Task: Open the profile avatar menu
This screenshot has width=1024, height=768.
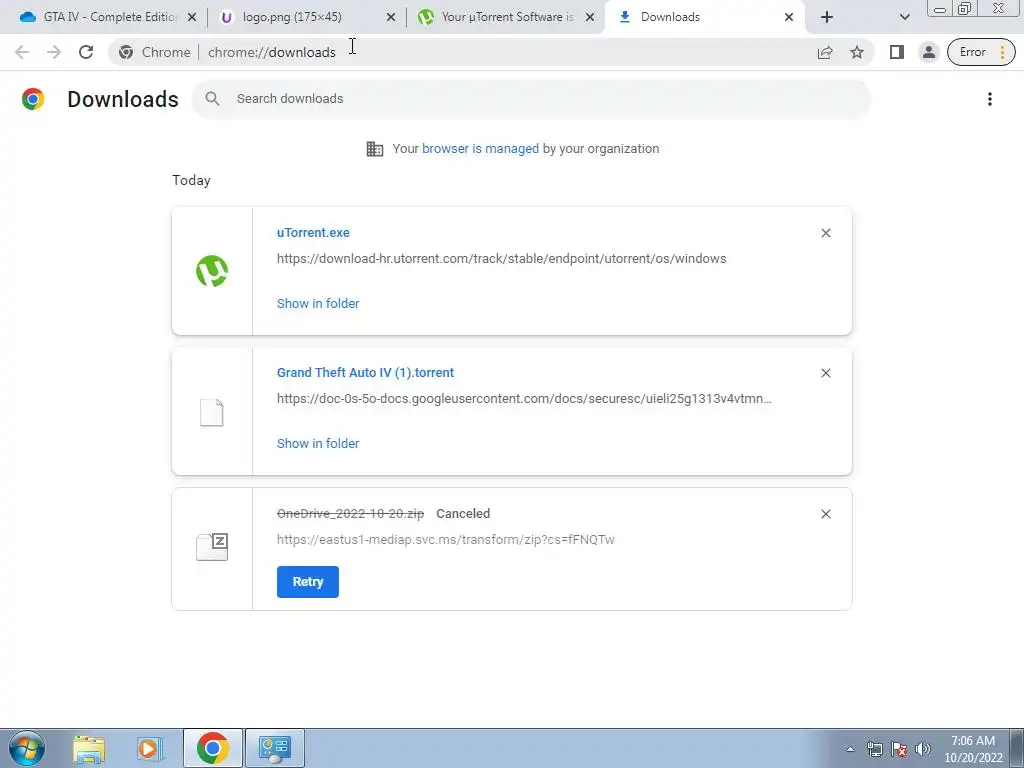Action: coord(929,52)
